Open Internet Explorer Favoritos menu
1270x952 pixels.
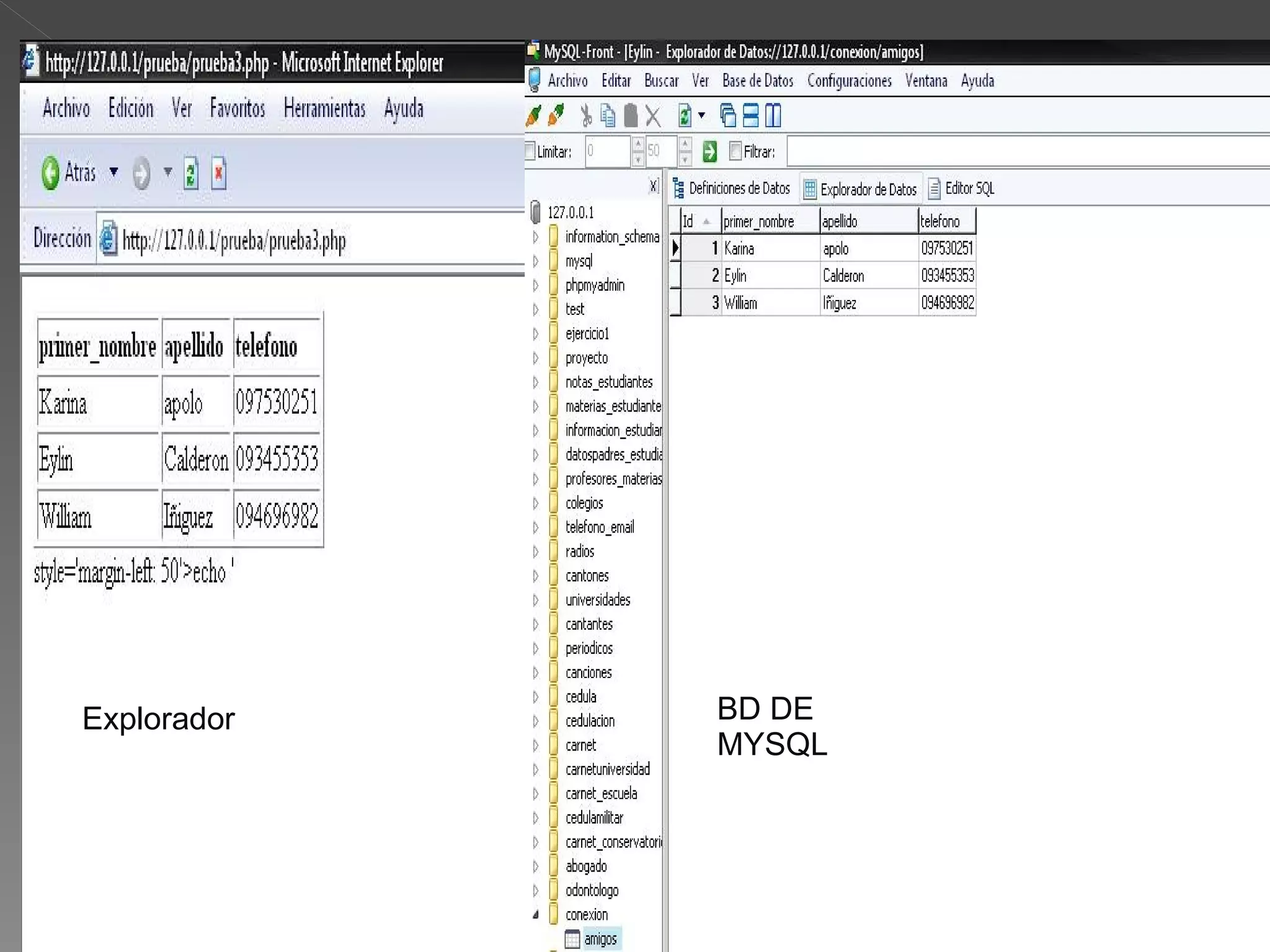238,108
